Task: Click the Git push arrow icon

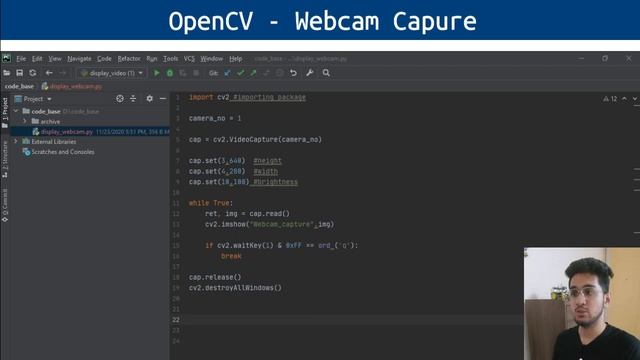Action: pos(253,73)
